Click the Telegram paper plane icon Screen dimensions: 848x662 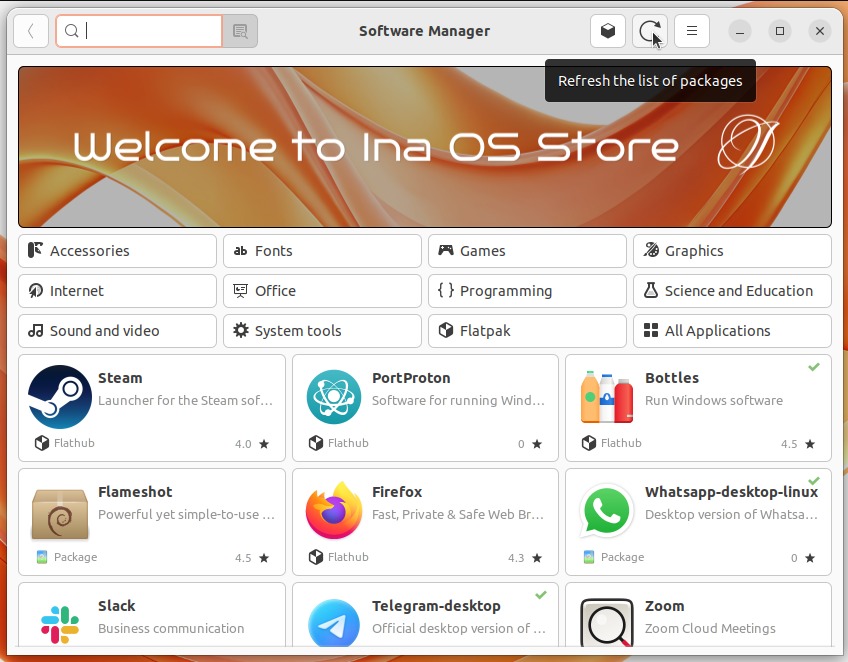pos(334,623)
